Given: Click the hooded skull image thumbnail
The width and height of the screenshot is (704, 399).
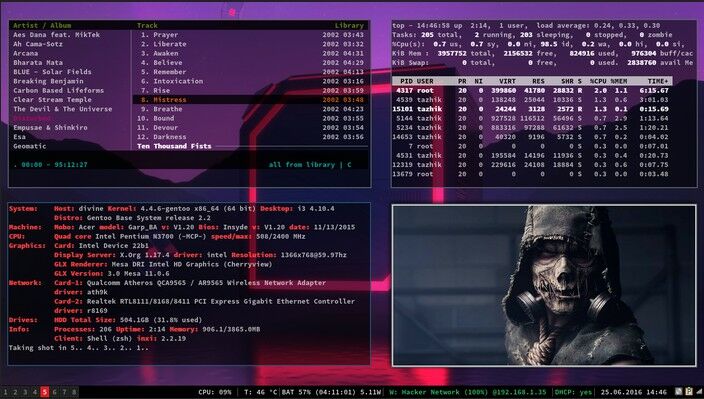Looking at the screenshot, I should click(x=544, y=285).
